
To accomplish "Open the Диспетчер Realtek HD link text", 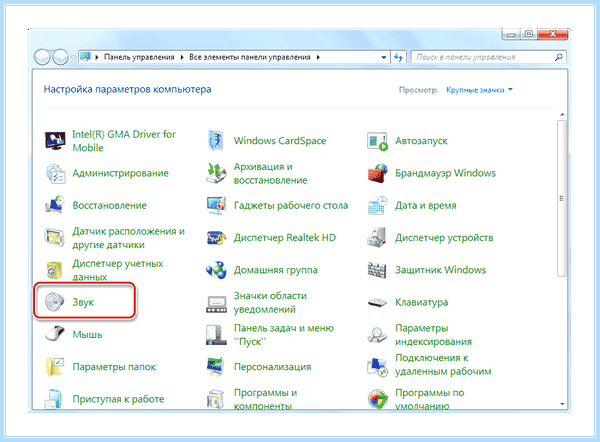I will pos(285,238).
